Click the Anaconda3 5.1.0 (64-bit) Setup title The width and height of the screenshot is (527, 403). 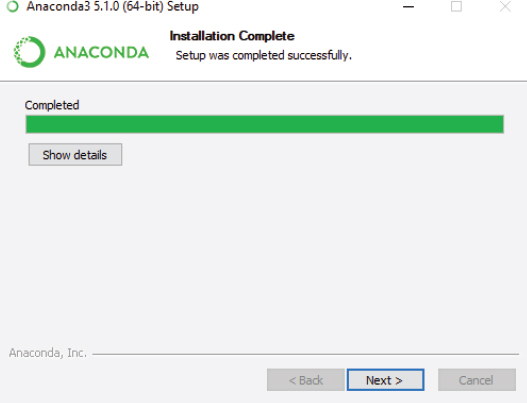[113, 6]
